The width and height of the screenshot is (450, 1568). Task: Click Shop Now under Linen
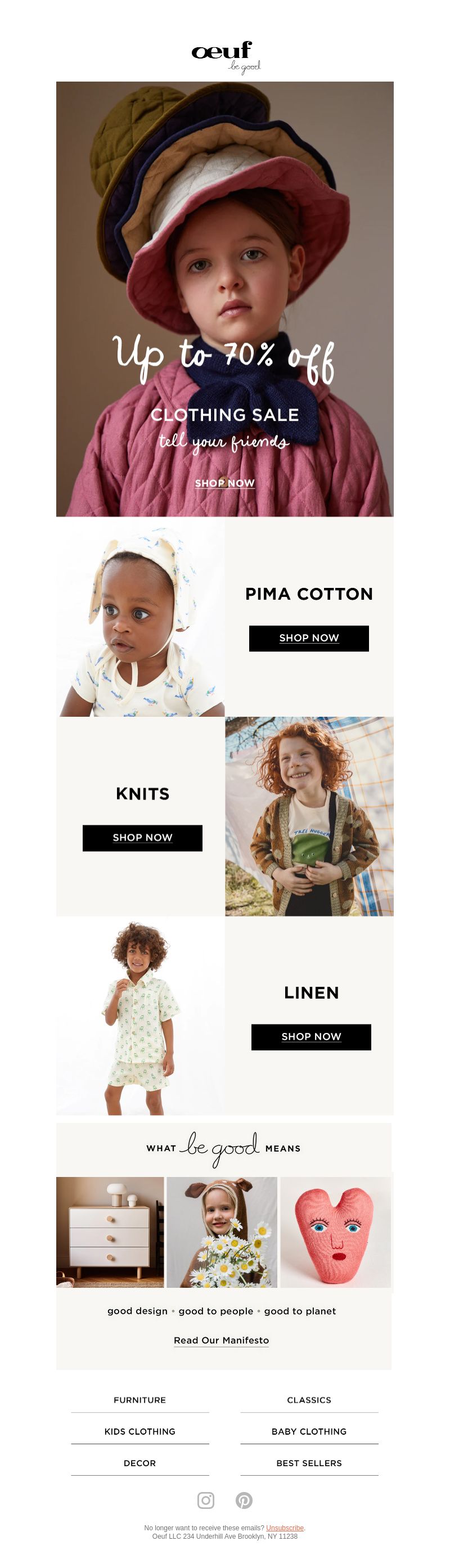pos(311,1036)
